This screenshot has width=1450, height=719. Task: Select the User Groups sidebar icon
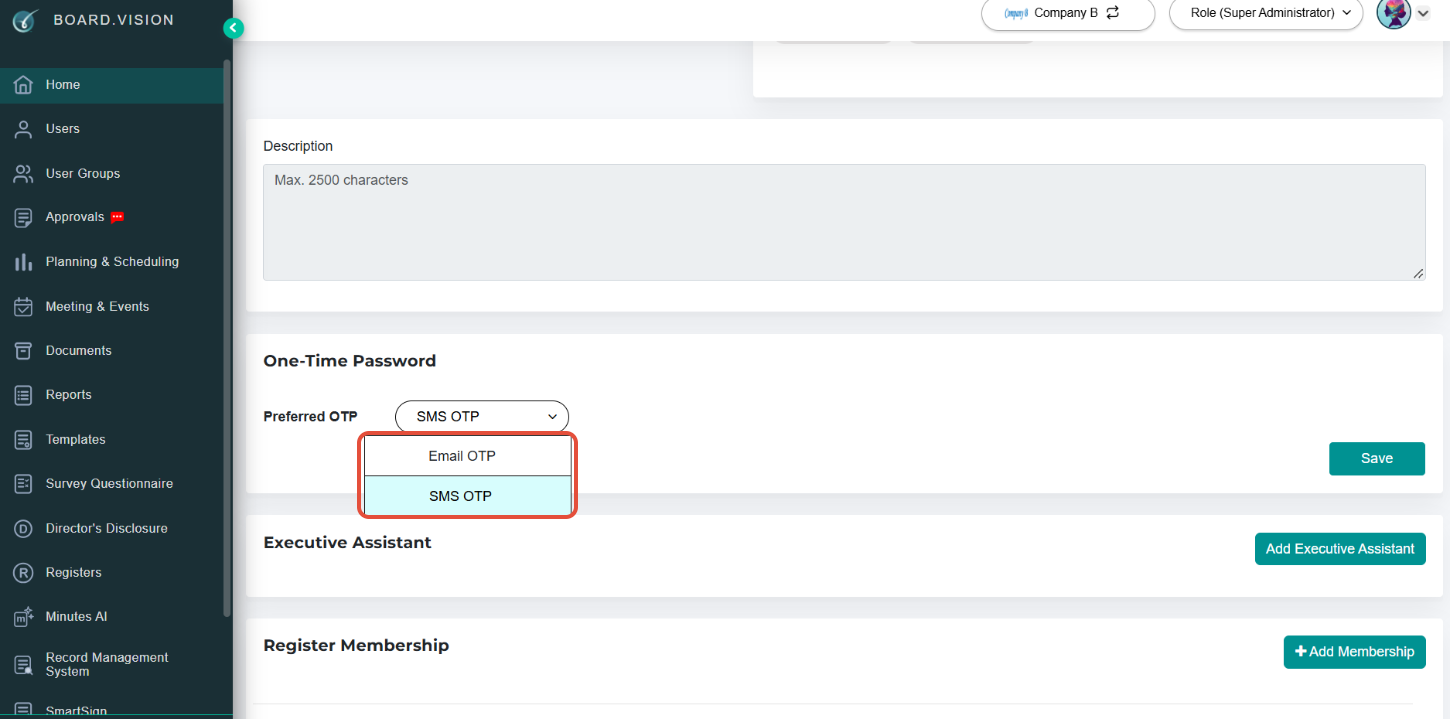click(23, 174)
